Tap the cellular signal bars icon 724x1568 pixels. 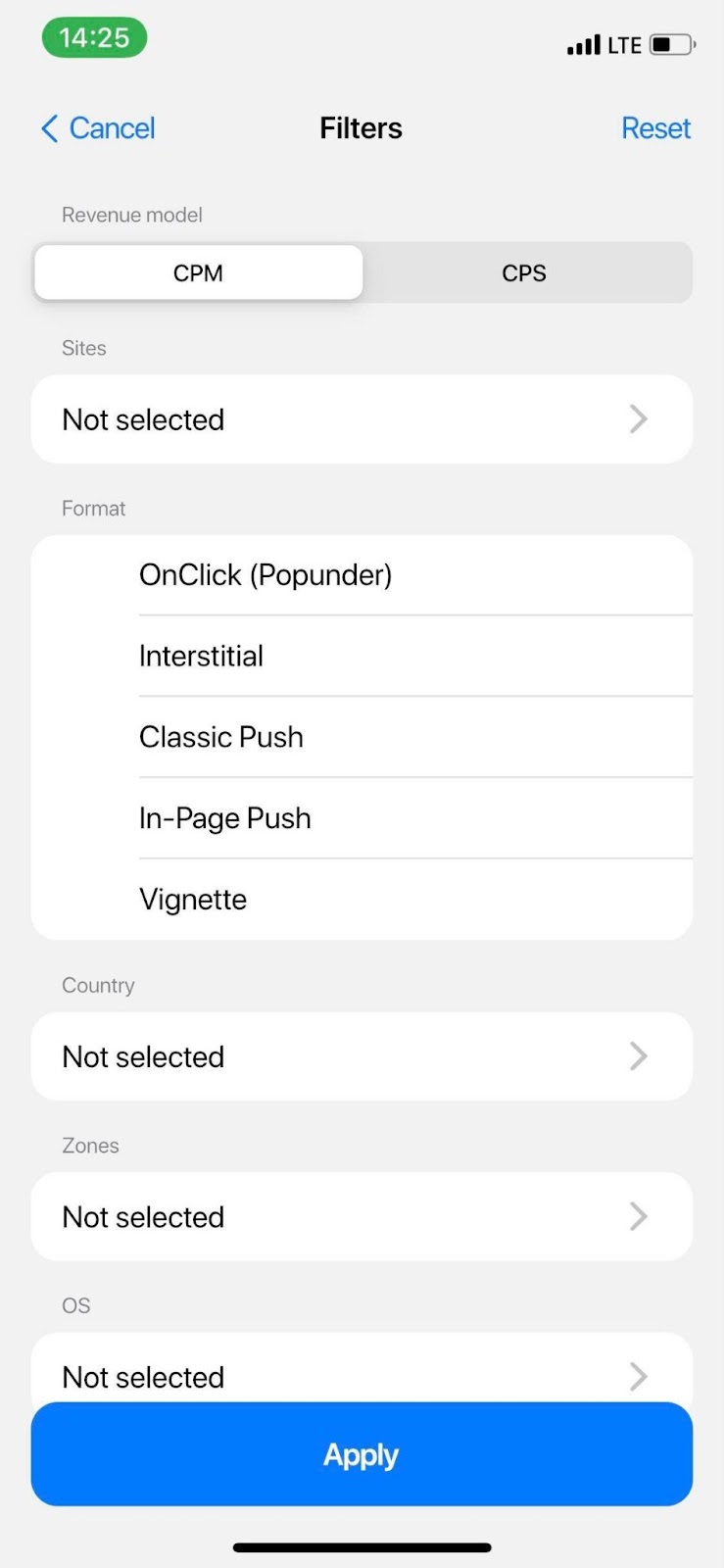point(583,45)
